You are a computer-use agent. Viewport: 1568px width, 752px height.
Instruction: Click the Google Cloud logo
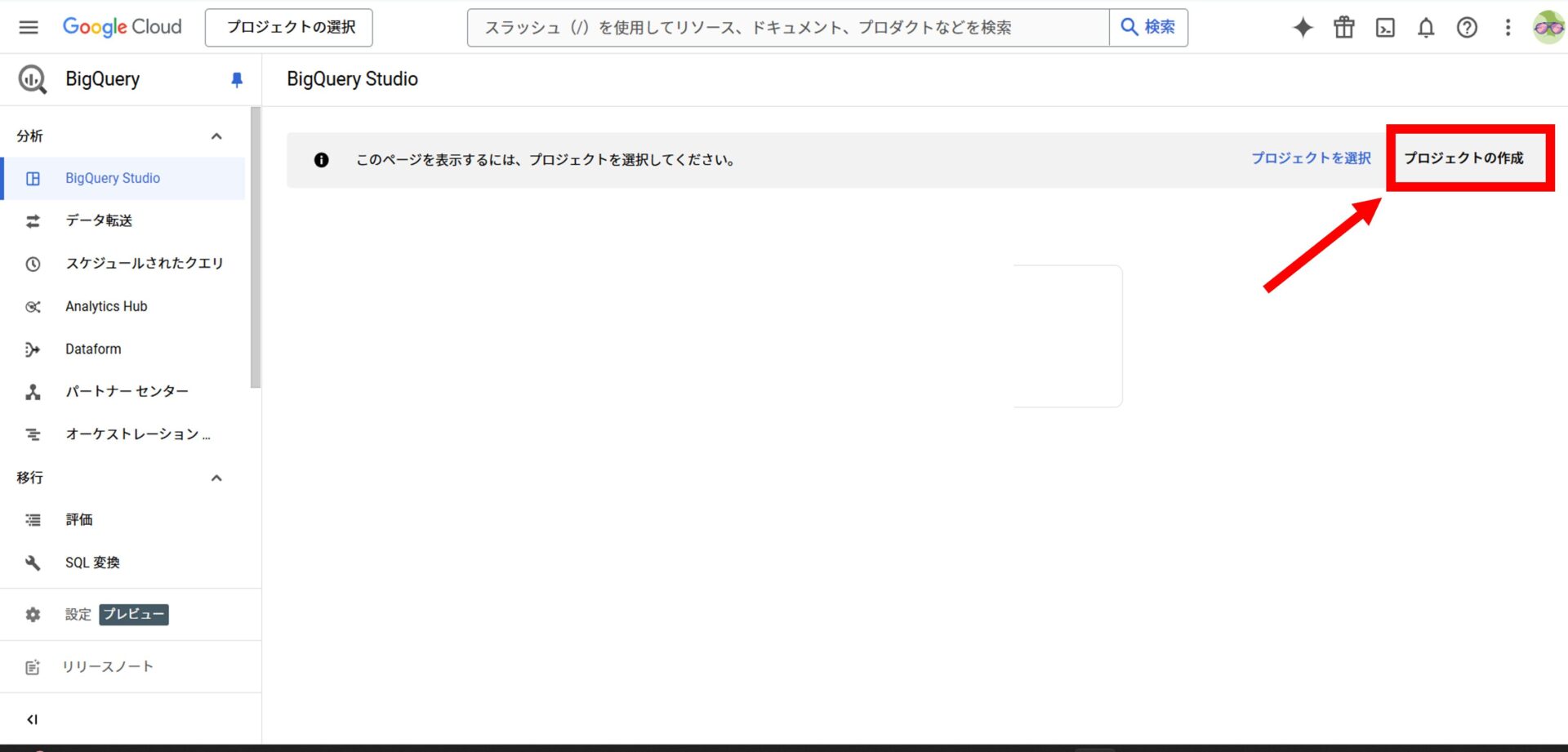122,27
